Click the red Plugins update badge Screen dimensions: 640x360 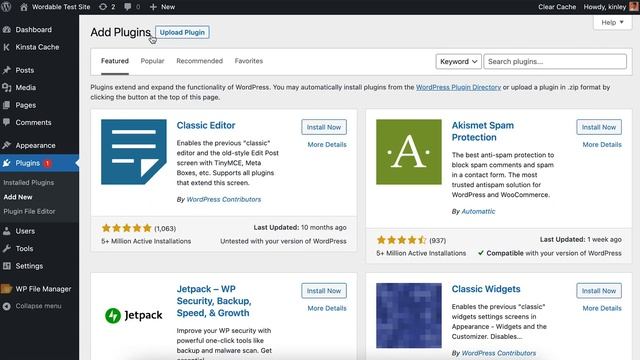pos(47,163)
